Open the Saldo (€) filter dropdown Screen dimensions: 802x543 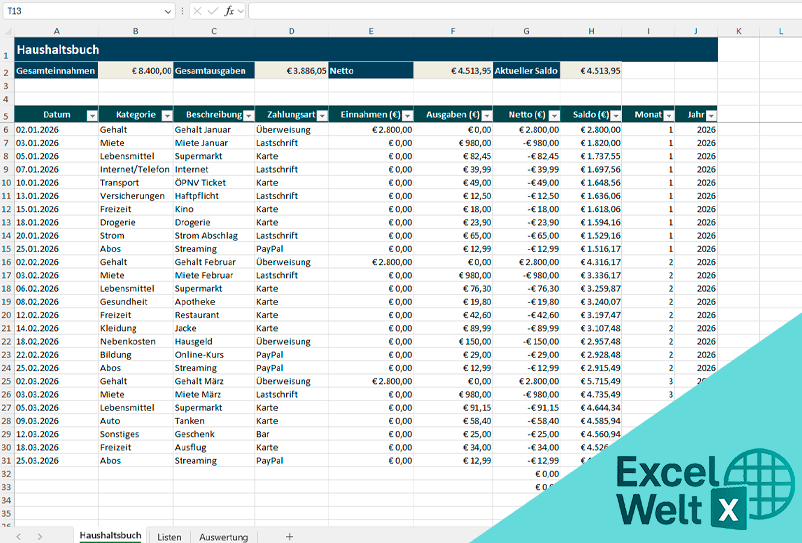click(615, 115)
